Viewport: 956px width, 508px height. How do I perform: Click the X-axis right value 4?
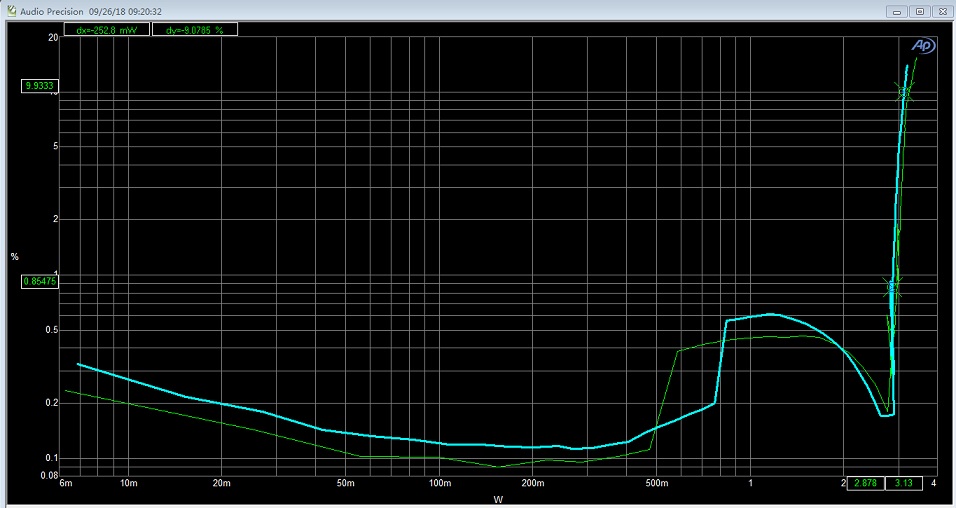point(933,484)
